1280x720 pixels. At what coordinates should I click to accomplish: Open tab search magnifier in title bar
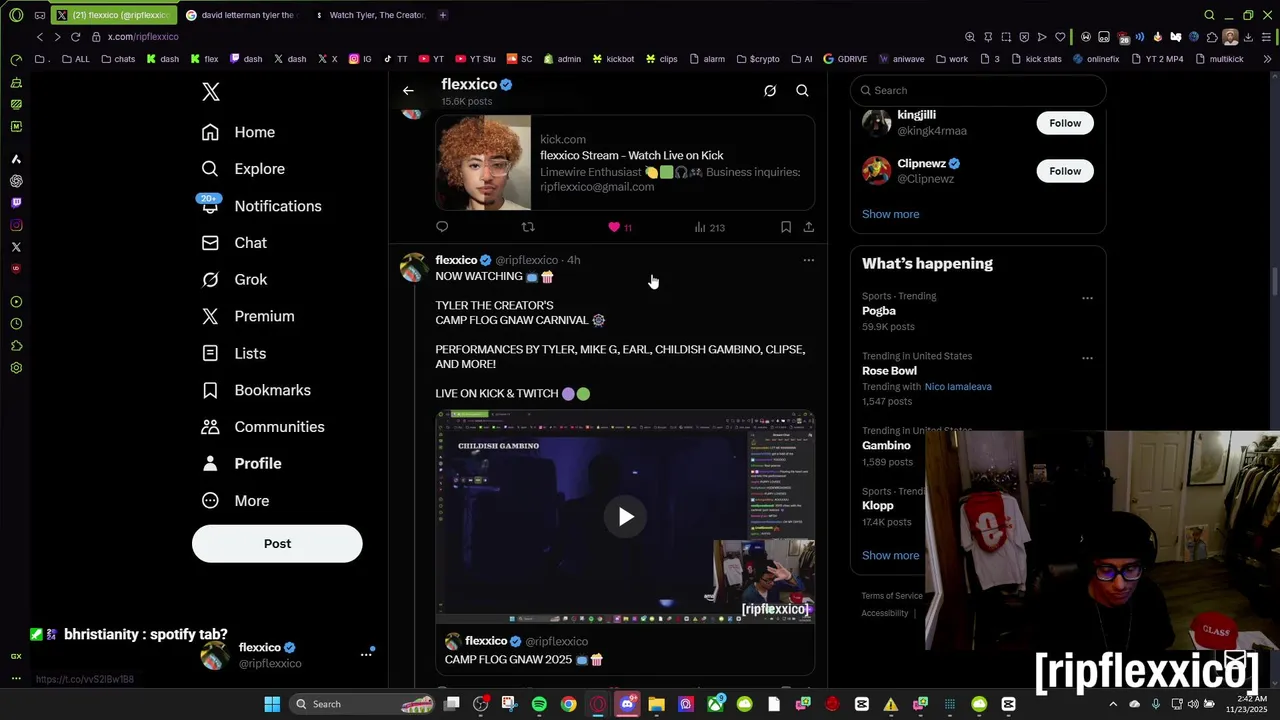(1209, 15)
